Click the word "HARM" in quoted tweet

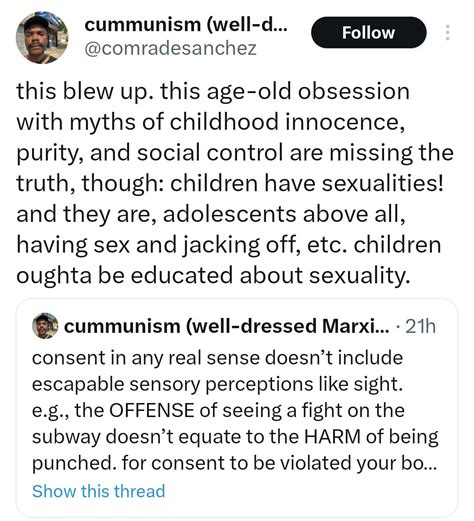(x=332, y=436)
